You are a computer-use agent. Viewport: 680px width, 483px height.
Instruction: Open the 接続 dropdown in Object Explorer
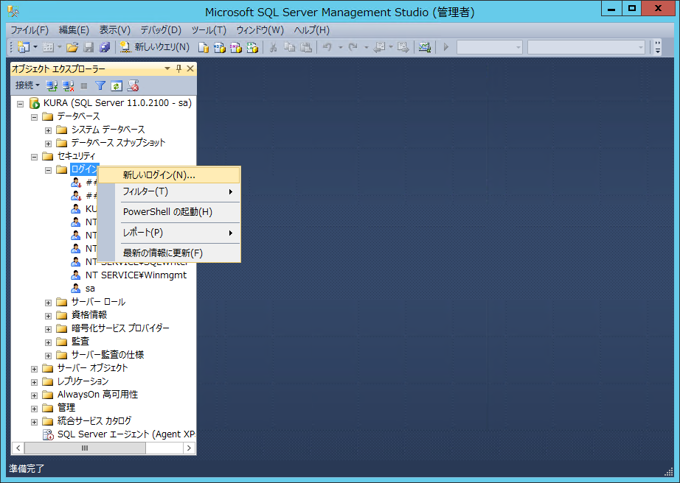27,85
